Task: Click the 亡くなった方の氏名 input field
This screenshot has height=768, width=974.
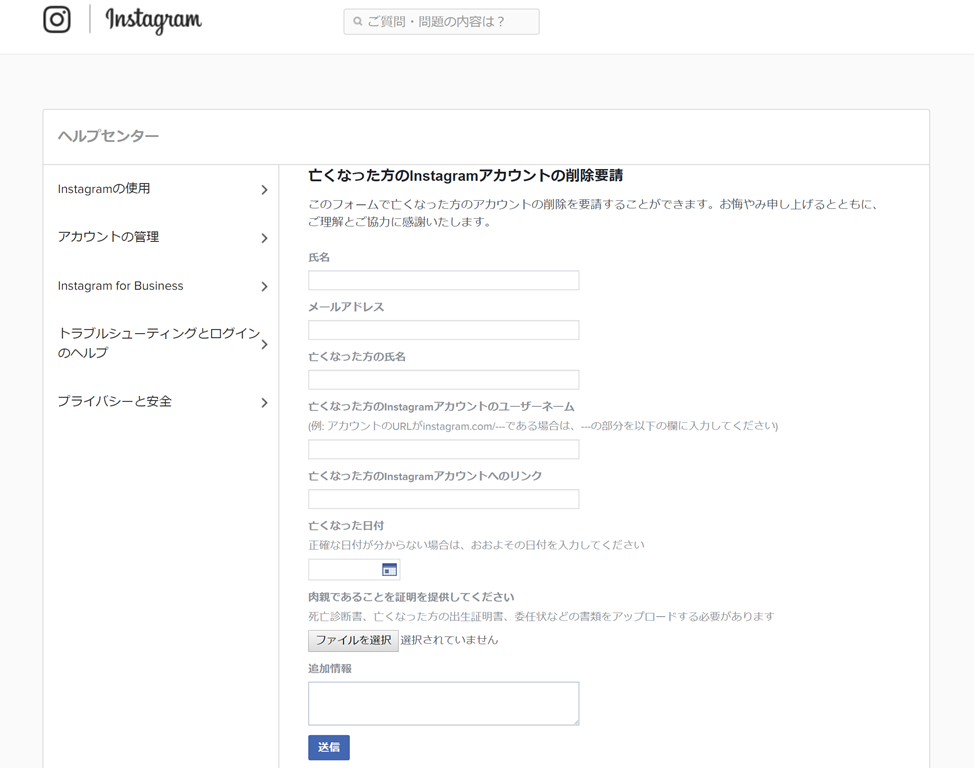Action: 444,380
